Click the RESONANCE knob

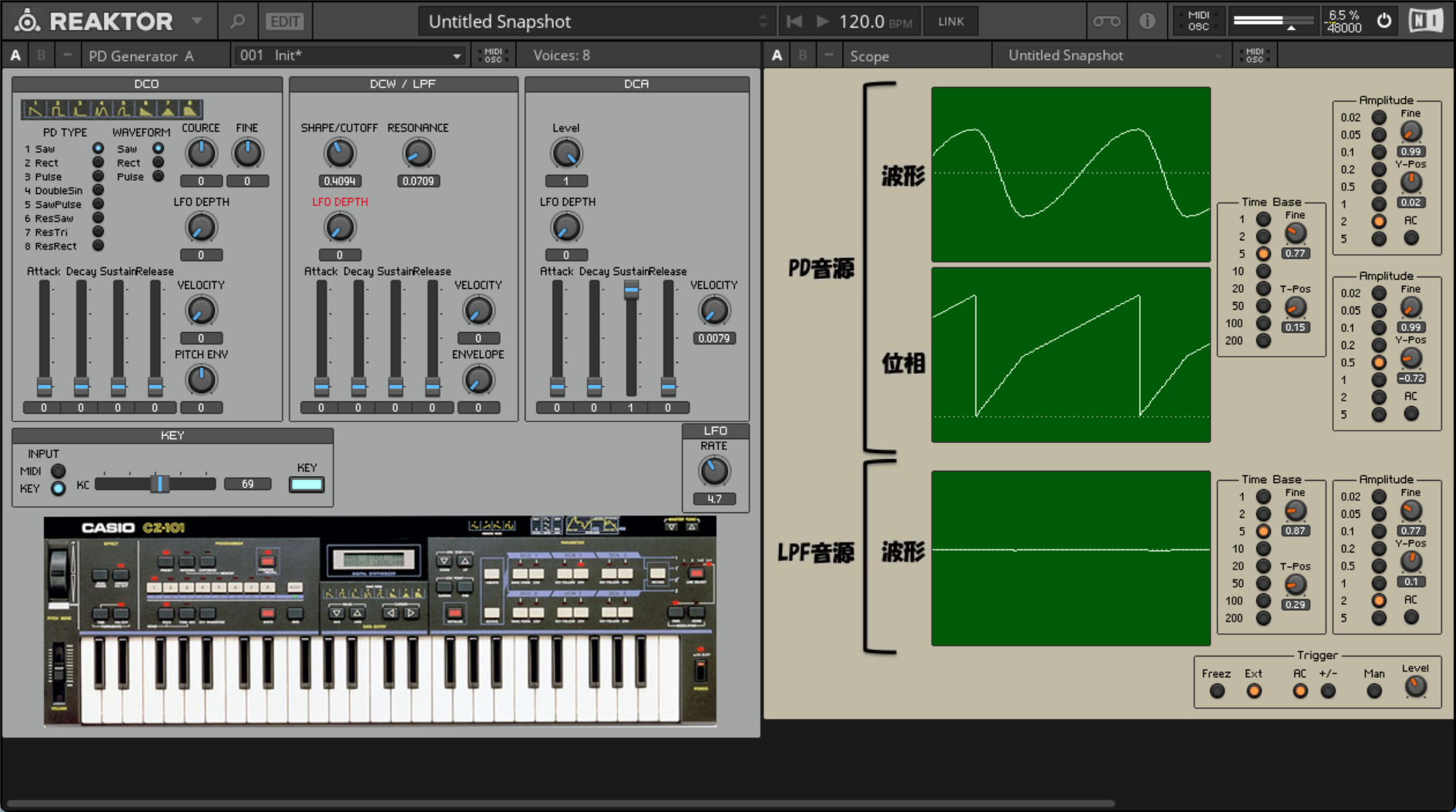pos(418,153)
